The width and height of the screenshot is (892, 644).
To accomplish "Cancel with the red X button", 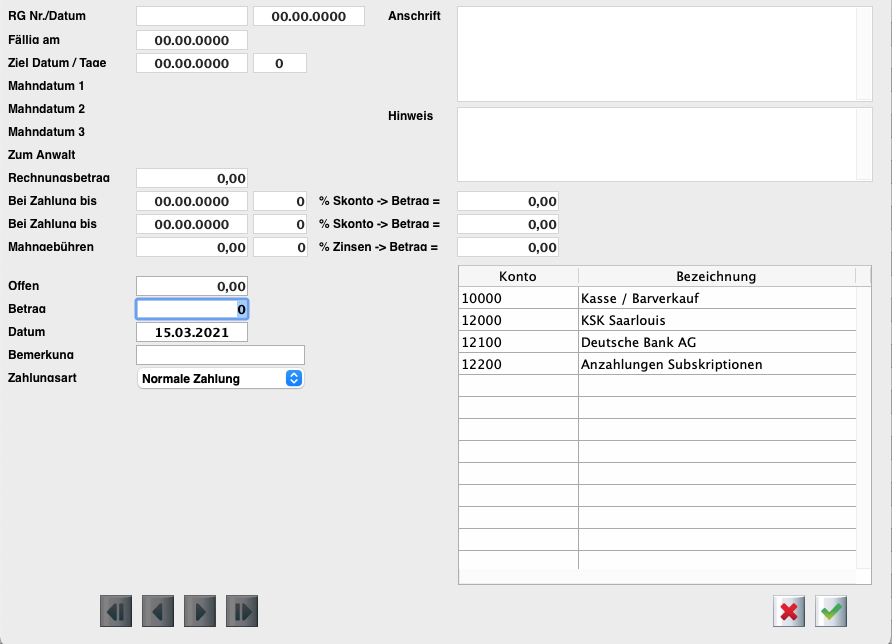I will click(x=789, y=611).
